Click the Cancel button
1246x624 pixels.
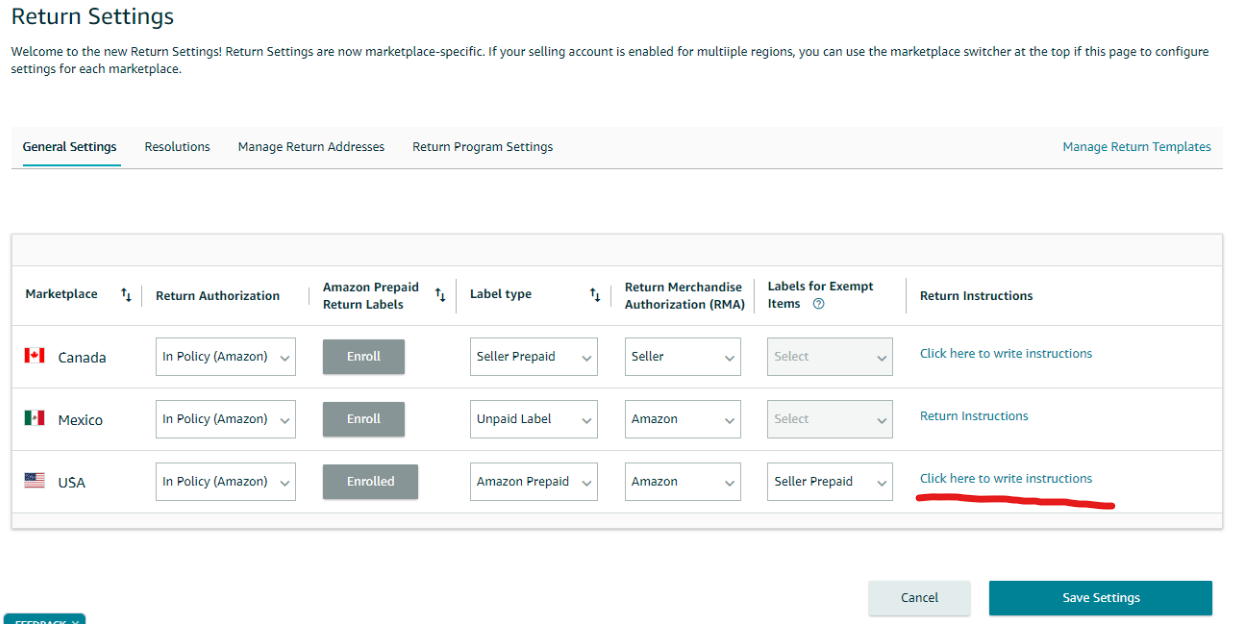919,598
